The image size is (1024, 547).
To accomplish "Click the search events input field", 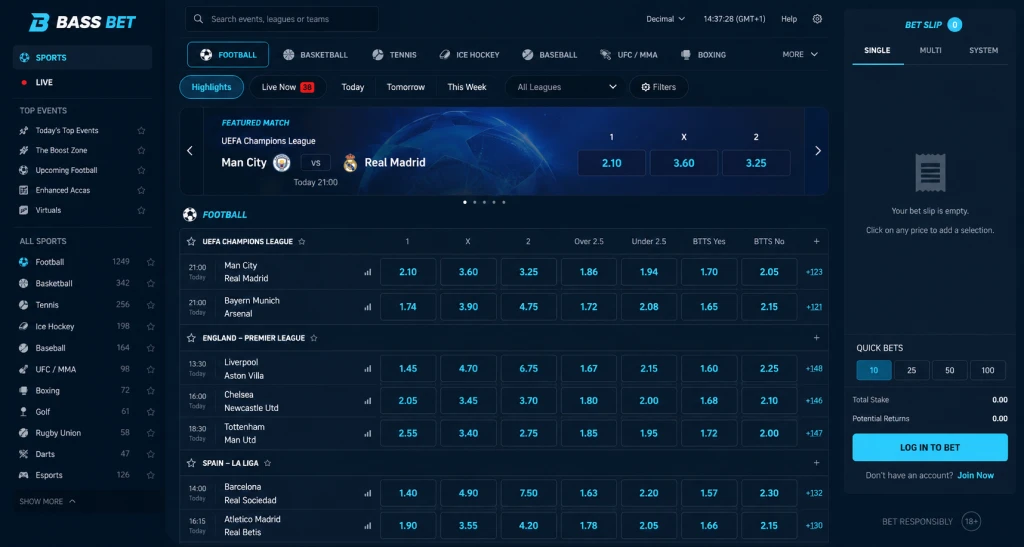I will 281,19.
